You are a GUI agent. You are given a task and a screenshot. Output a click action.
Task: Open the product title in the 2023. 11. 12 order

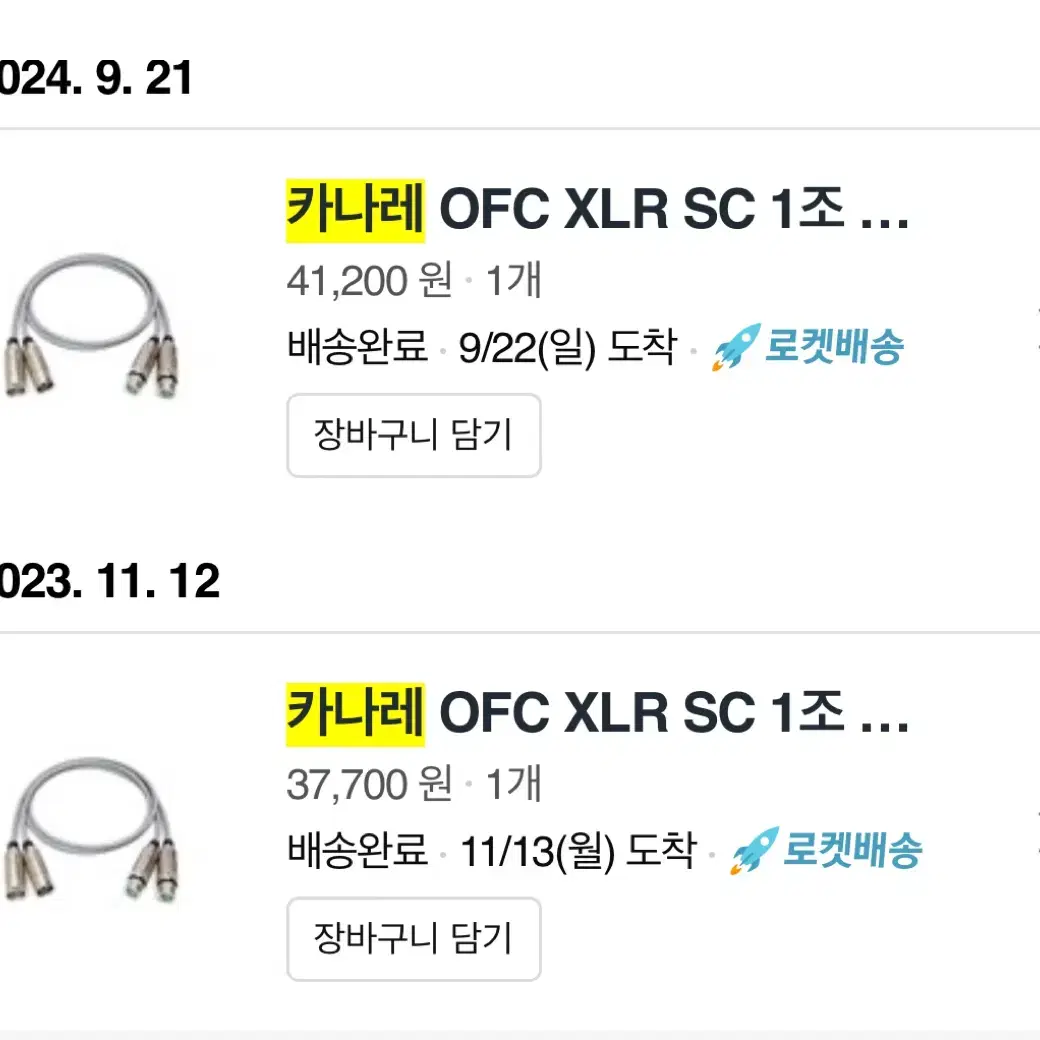[597, 714]
